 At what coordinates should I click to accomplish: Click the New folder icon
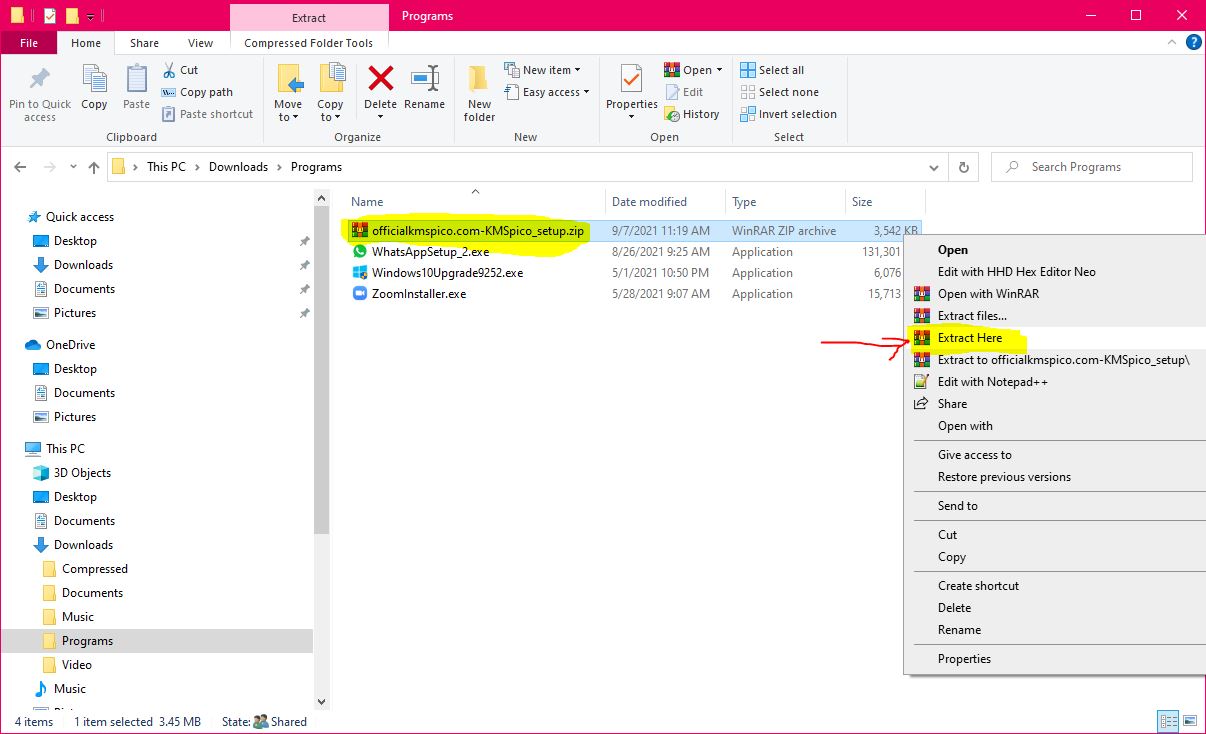[x=479, y=79]
